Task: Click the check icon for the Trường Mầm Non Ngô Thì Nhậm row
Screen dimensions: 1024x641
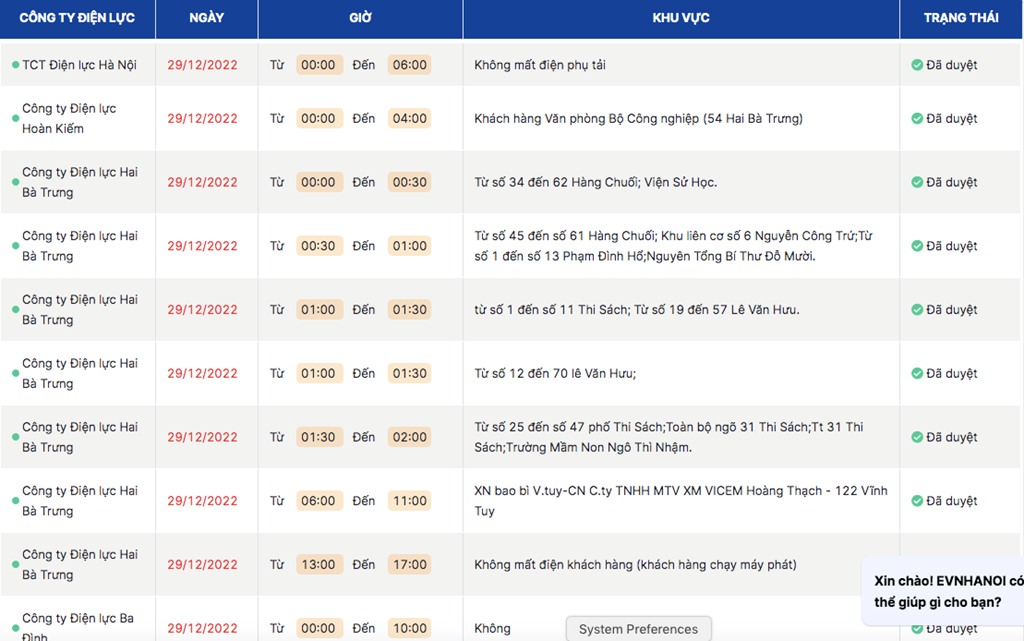Action: tap(917, 437)
